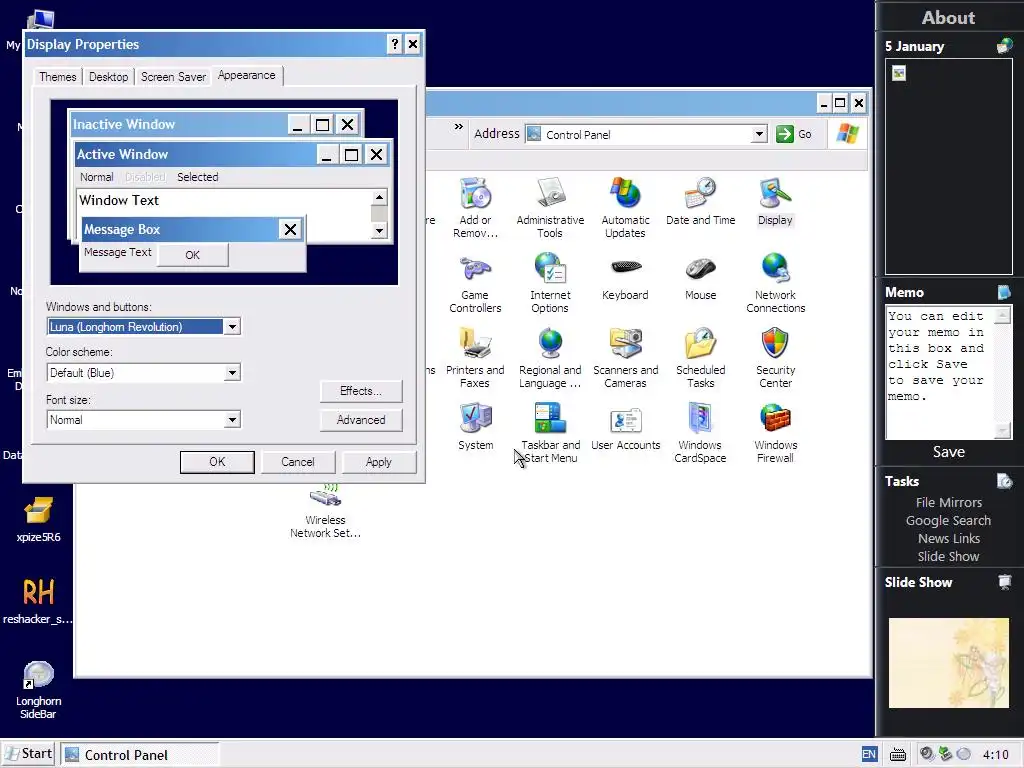Click the taskbar clock showing 4:10

point(995,755)
